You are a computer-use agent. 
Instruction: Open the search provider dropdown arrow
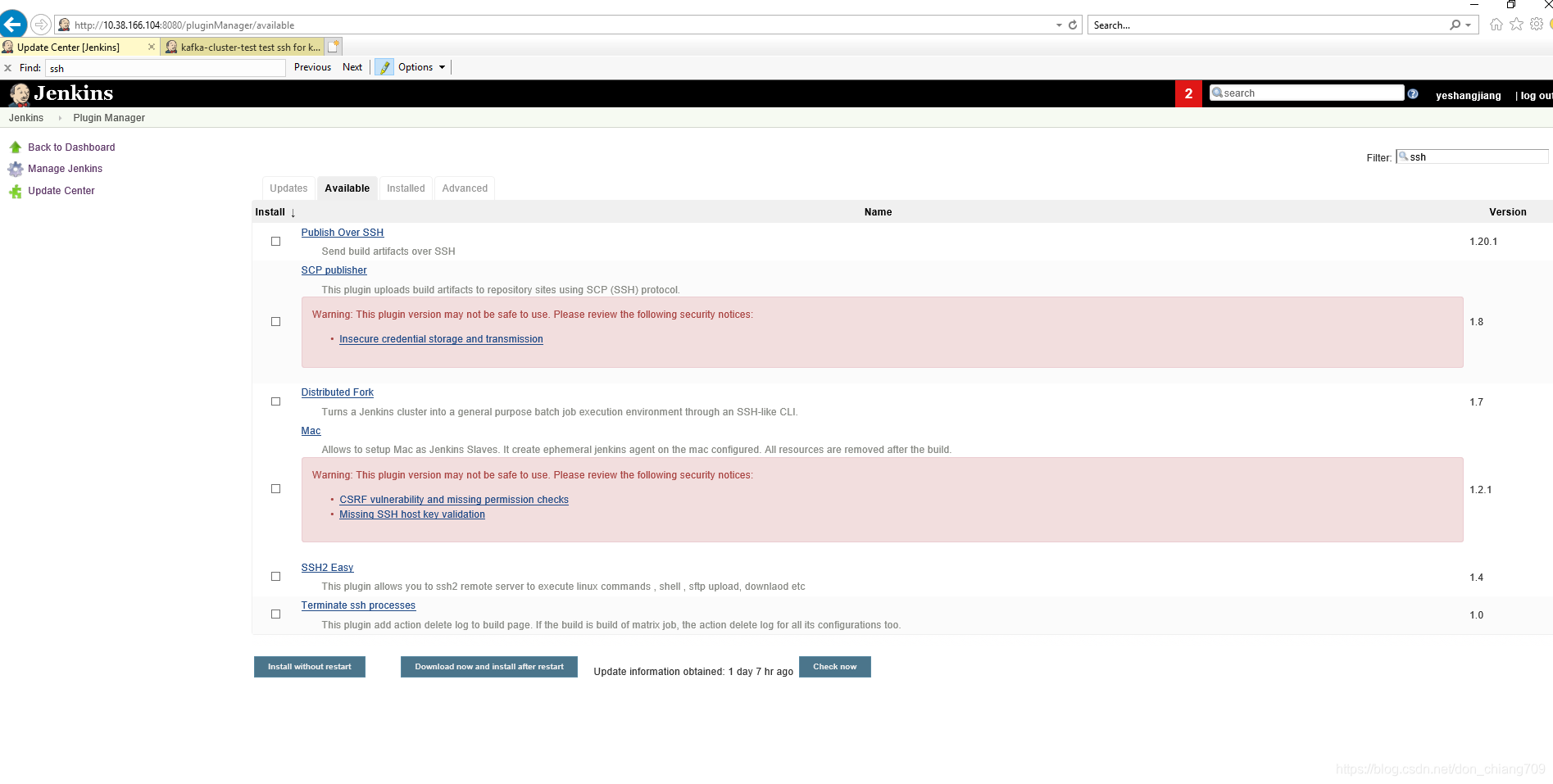[1469, 25]
